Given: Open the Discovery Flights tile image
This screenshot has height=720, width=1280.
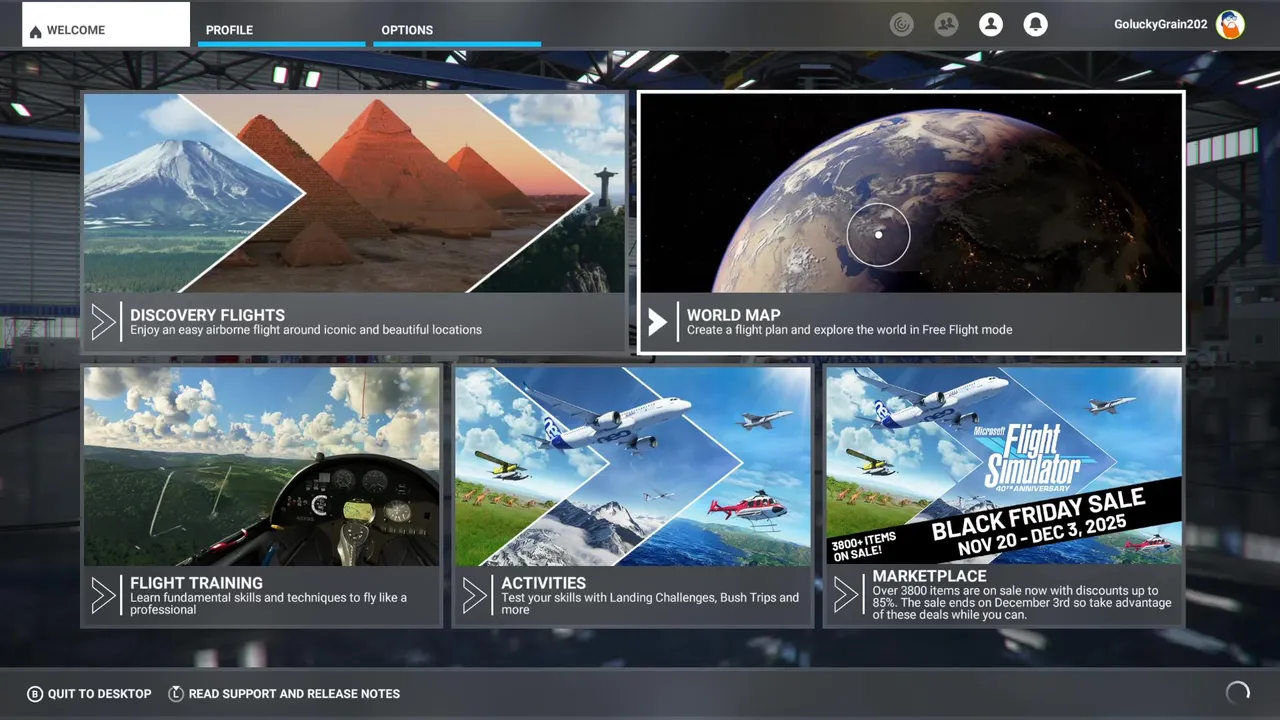Looking at the screenshot, I should (x=354, y=193).
